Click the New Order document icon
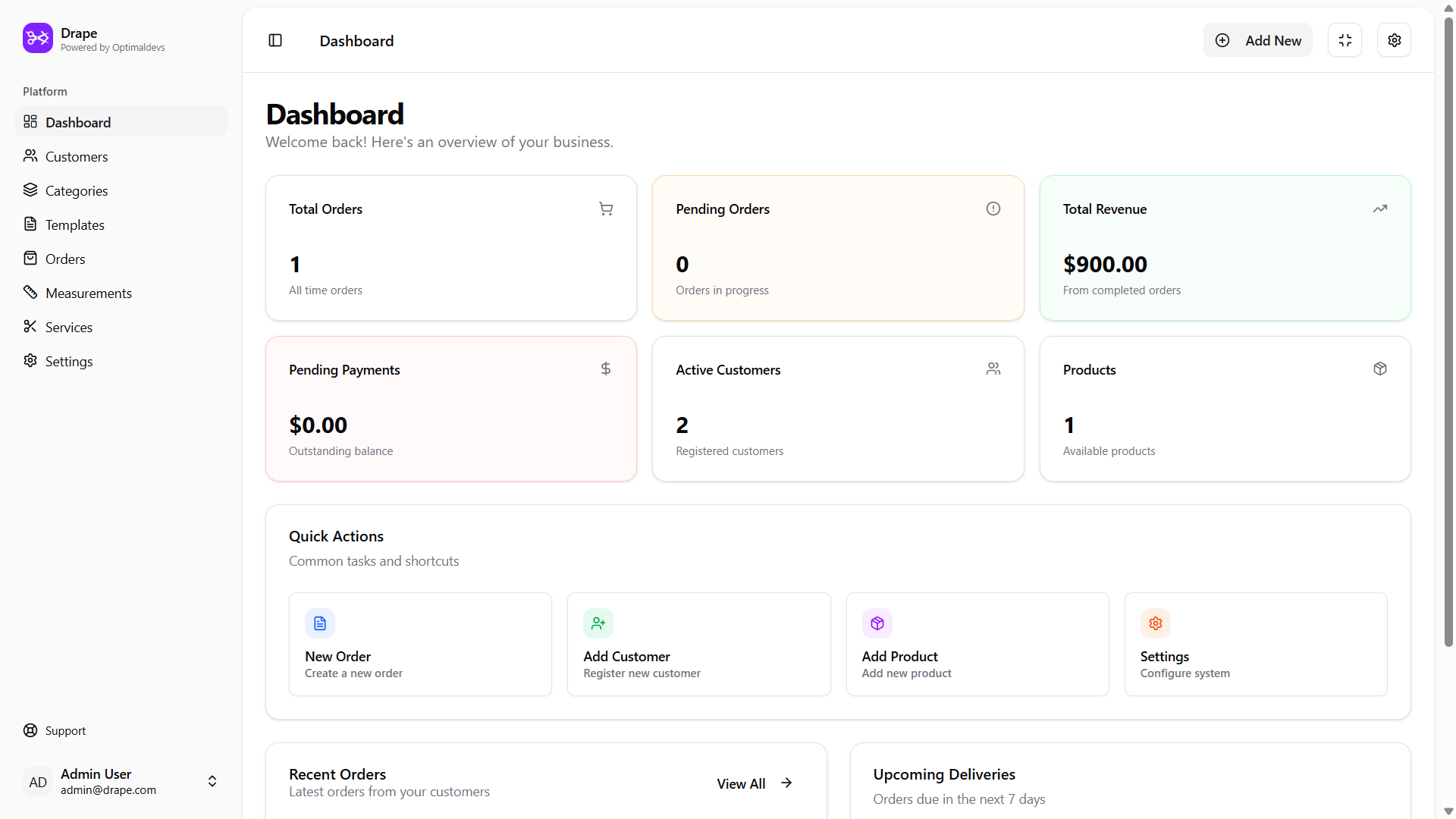Screen dimensions: 1456x819 click(319, 623)
